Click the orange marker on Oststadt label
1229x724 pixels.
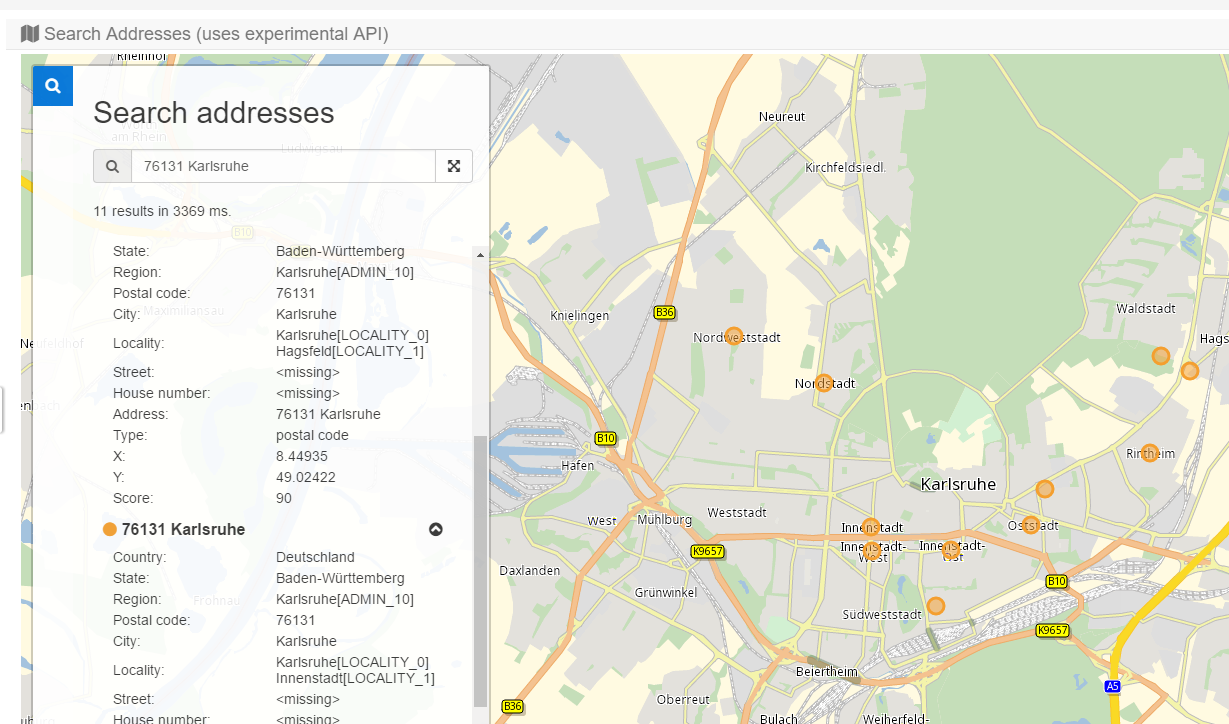pos(1030,524)
